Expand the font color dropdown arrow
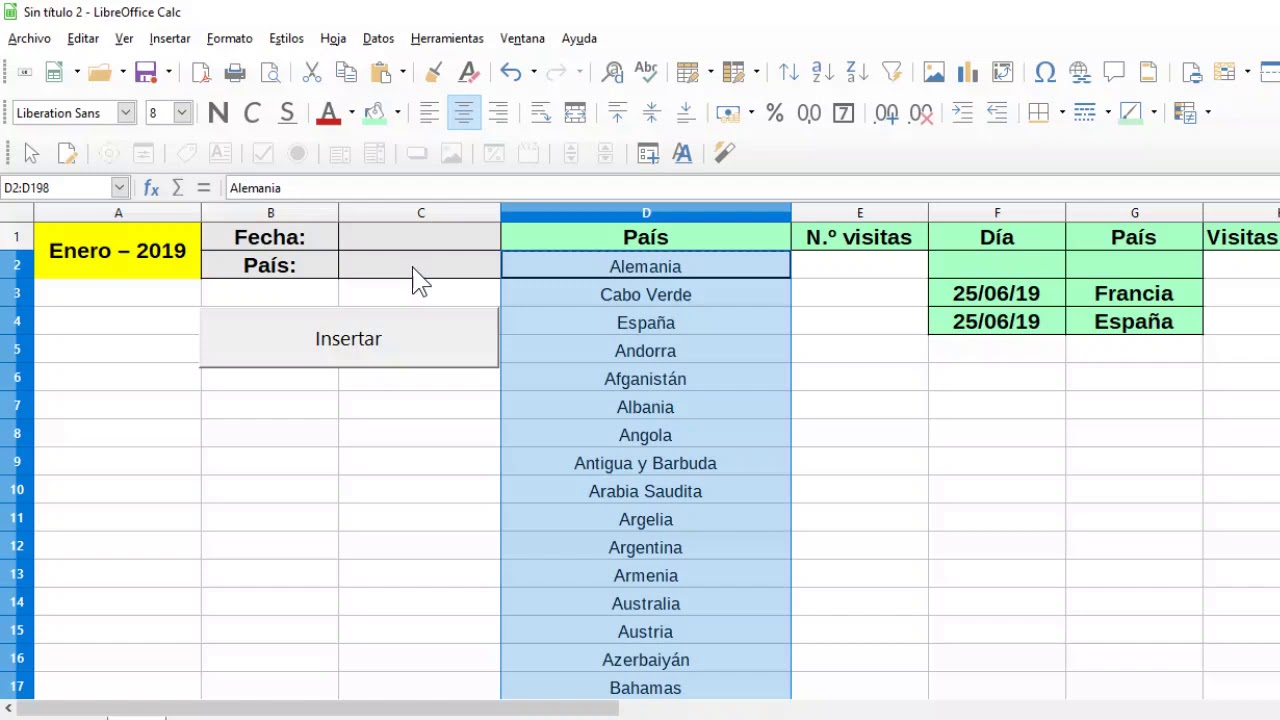The height and width of the screenshot is (720, 1280). click(352, 113)
